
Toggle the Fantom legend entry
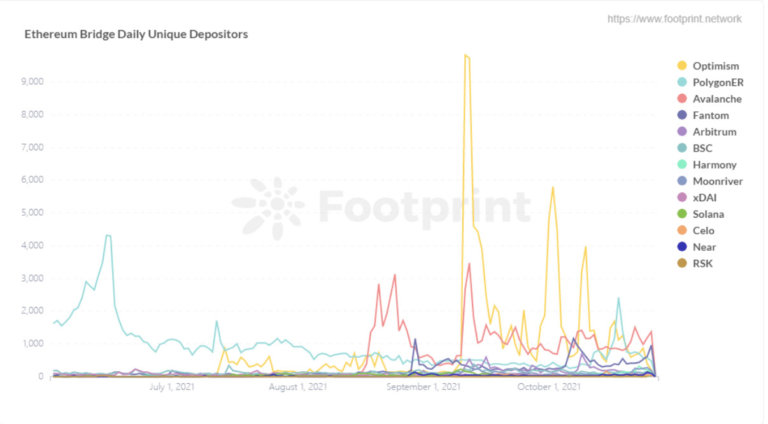coord(703,115)
